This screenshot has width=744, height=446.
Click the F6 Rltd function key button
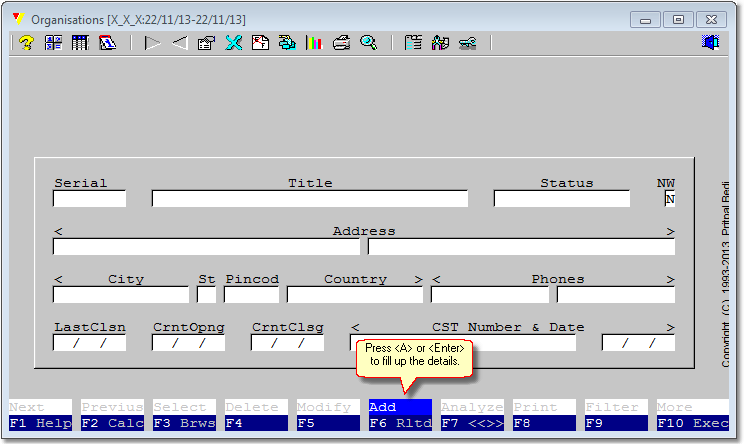click(x=400, y=423)
